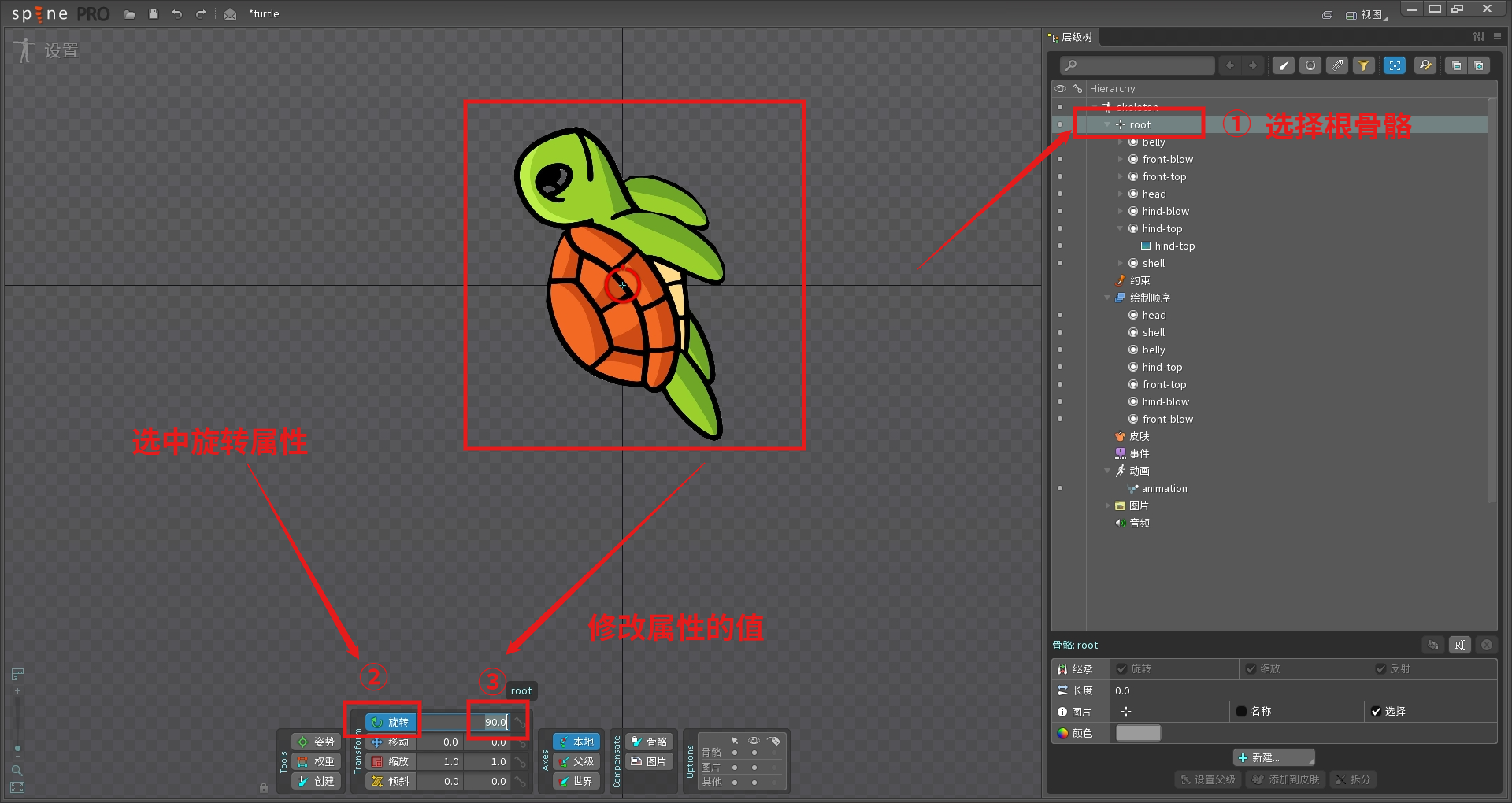Viewport: 1512px width, 803px height.
Task: Toggle 名称 checkbox in bone properties
Action: [1241, 712]
